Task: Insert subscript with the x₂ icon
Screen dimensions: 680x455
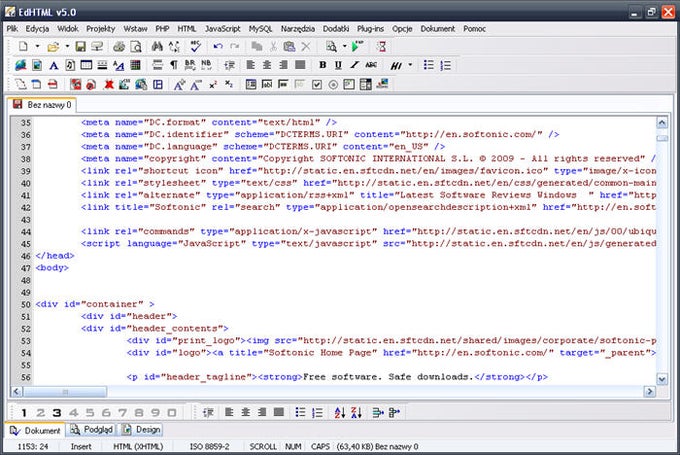Action: (229, 85)
